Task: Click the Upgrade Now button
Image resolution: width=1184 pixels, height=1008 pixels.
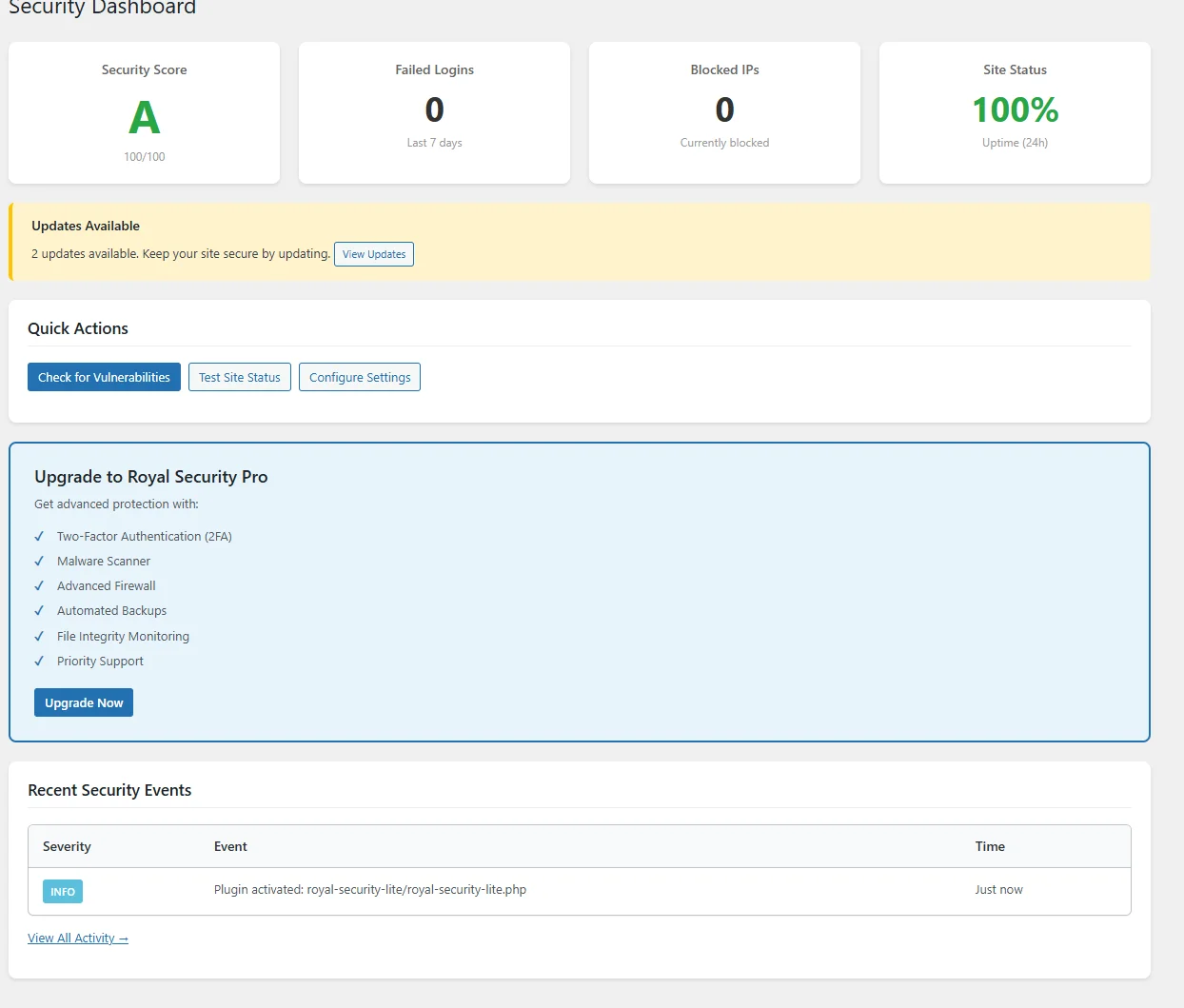Action: (x=83, y=702)
